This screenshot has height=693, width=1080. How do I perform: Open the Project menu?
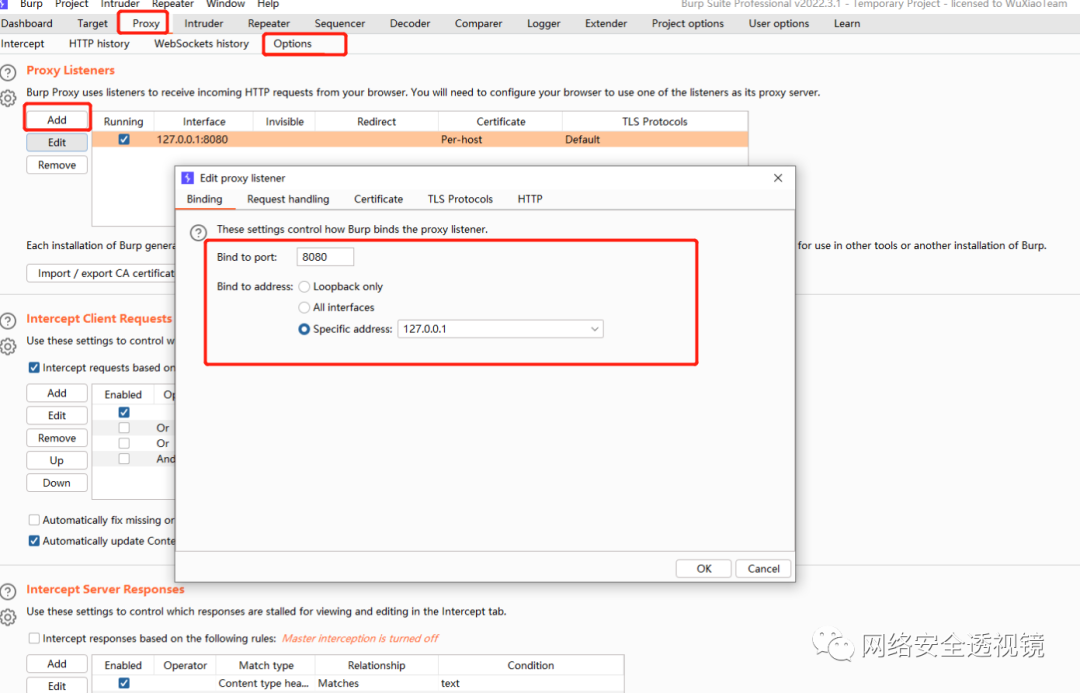(72, 4)
